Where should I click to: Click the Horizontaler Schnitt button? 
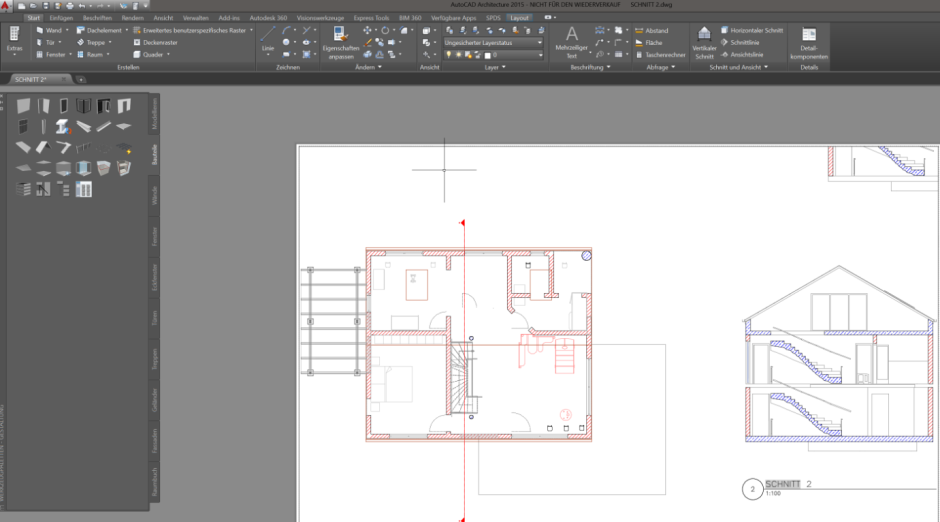752,30
